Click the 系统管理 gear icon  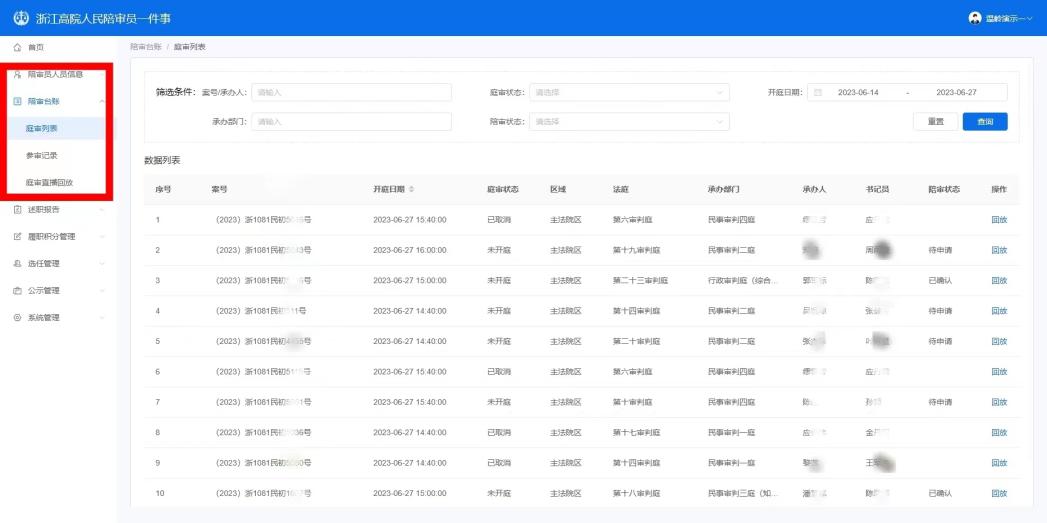click(x=18, y=318)
